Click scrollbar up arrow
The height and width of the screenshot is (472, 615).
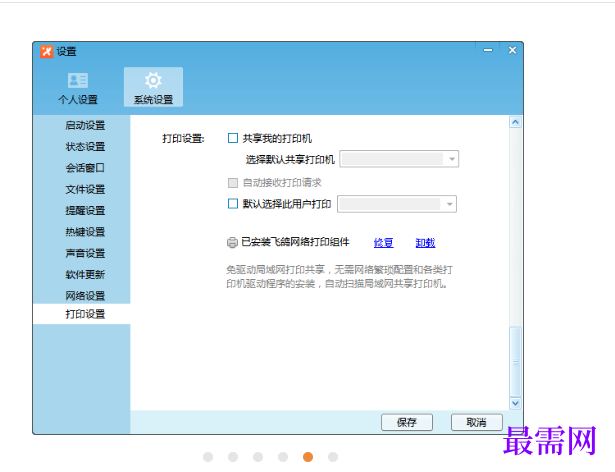coord(515,122)
